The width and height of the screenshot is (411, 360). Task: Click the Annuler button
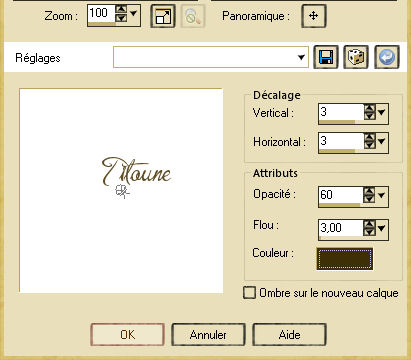[x=208, y=334]
